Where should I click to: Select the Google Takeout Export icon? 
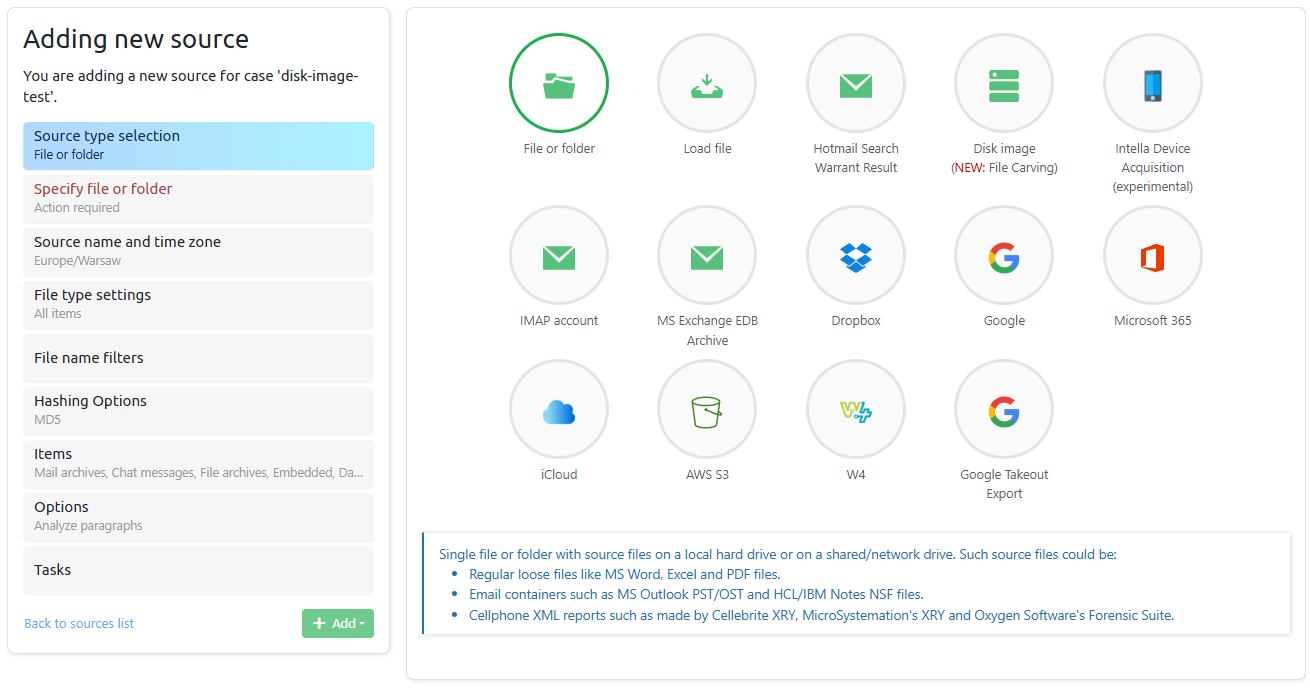1004,410
